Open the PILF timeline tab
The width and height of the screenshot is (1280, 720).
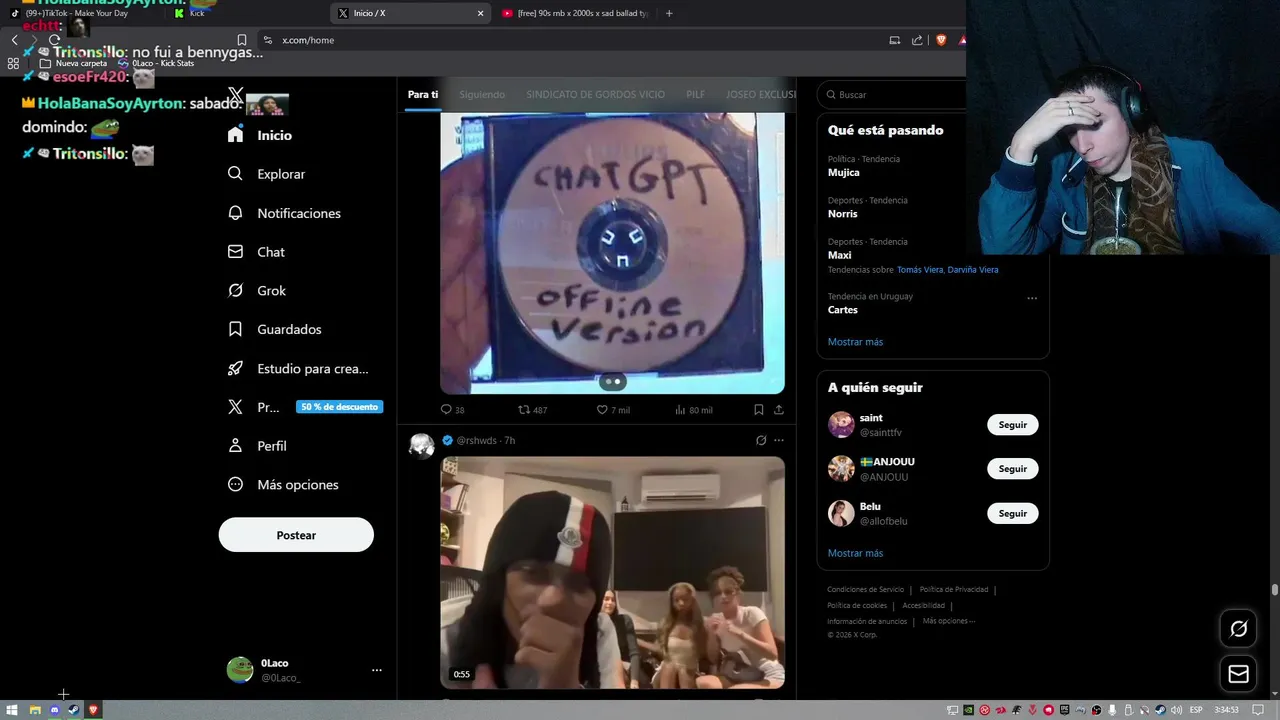(695, 94)
